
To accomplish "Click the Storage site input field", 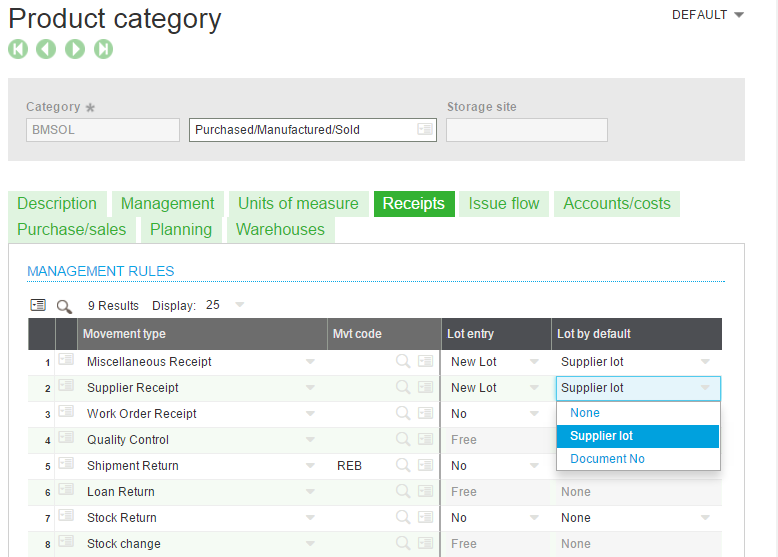I will 526,130.
